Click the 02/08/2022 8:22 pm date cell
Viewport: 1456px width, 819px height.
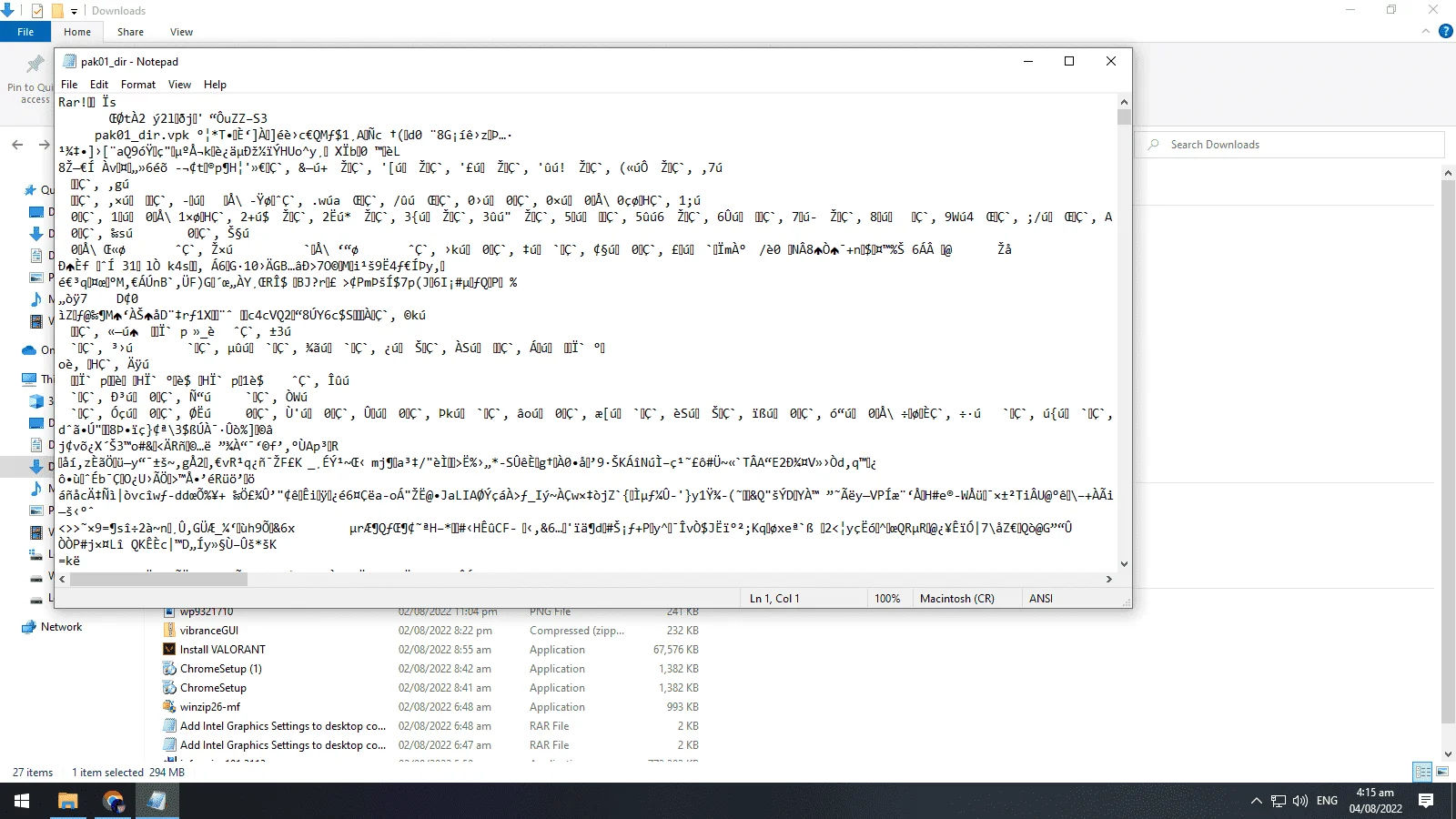(x=445, y=631)
